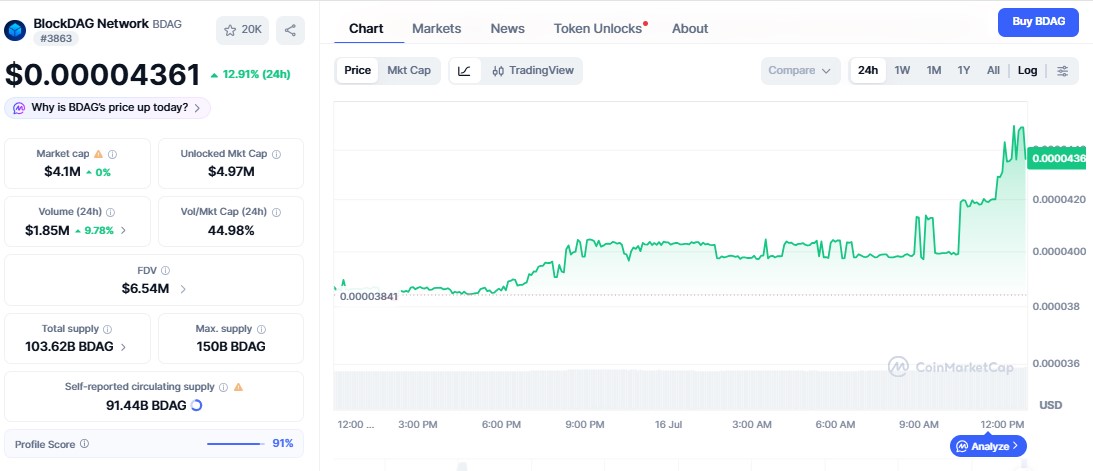The height and width of the screenshot is (471, 1093).
Task: Click the current price tag on chart axis
Action: coord(1057,158)
